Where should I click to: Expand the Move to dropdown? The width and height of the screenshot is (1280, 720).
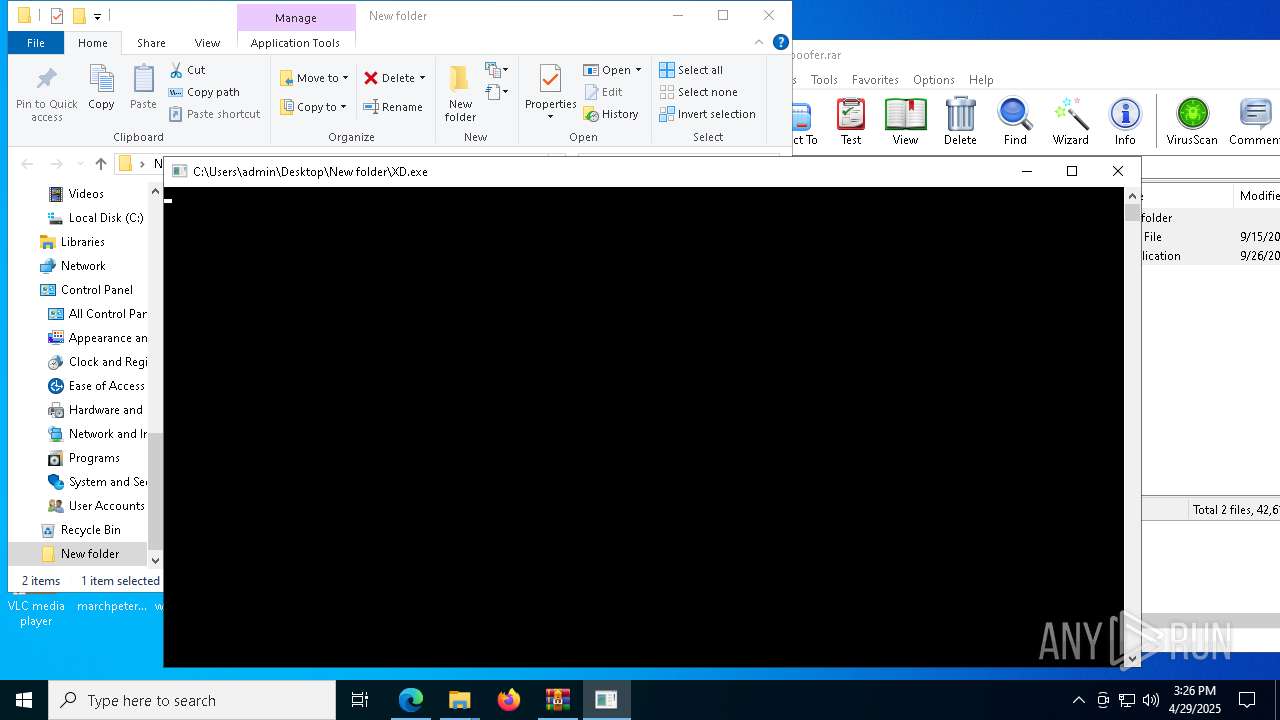click(x=346, y=78)
